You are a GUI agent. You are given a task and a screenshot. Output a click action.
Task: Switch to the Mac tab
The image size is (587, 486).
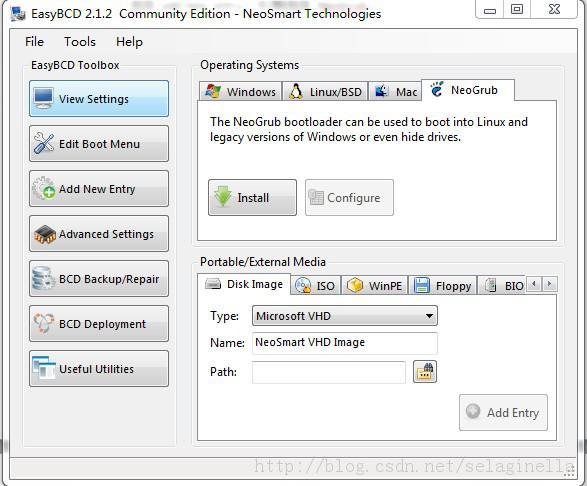pyautogui.click(x=395, y=91)
